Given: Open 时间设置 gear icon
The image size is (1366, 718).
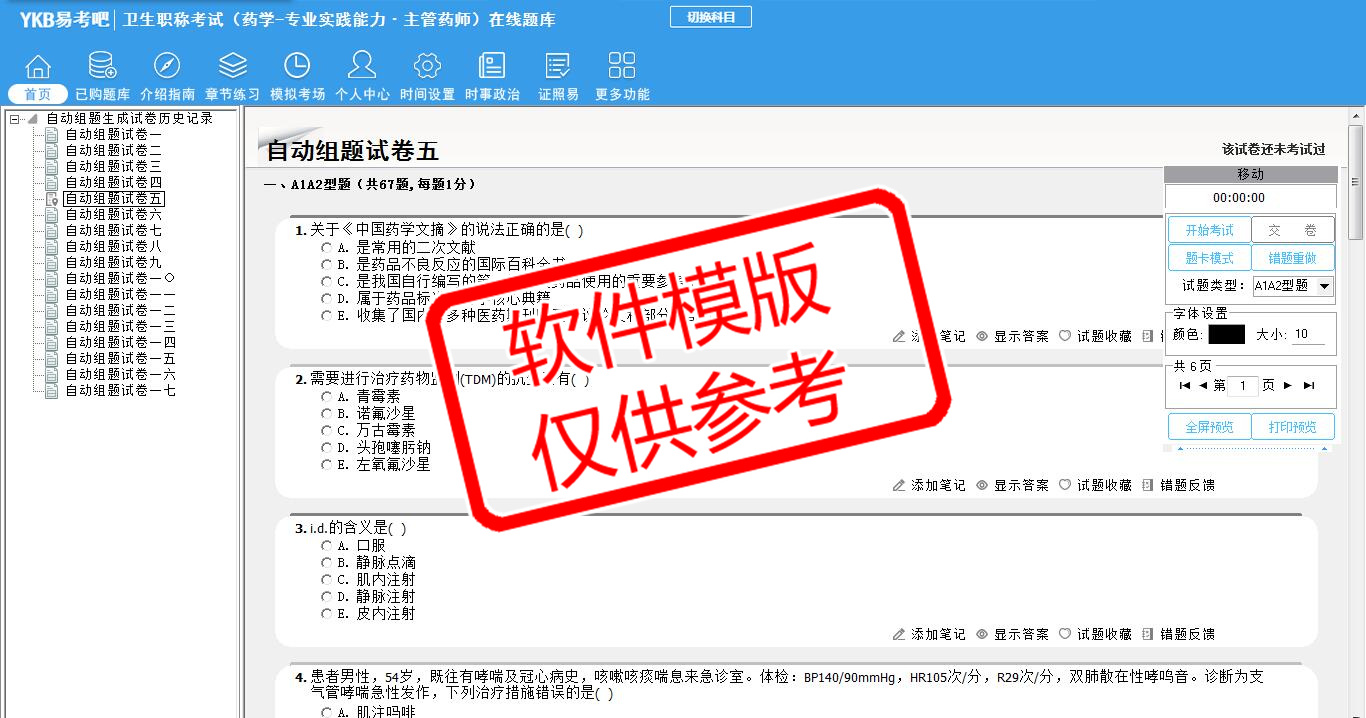Looking at the screenshot, I should coord(427,67).
